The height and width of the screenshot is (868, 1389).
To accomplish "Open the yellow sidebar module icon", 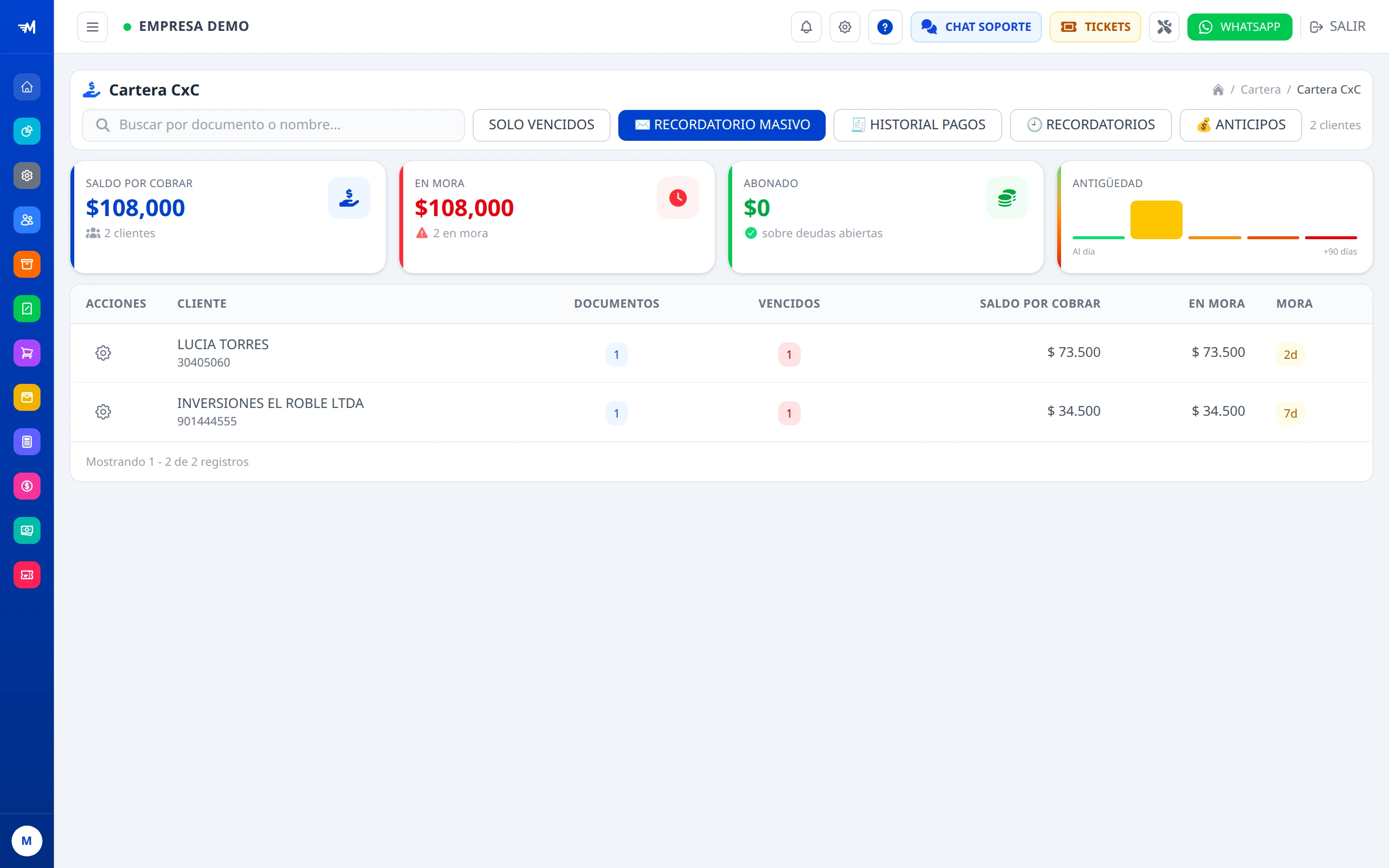I will (27, 397).
